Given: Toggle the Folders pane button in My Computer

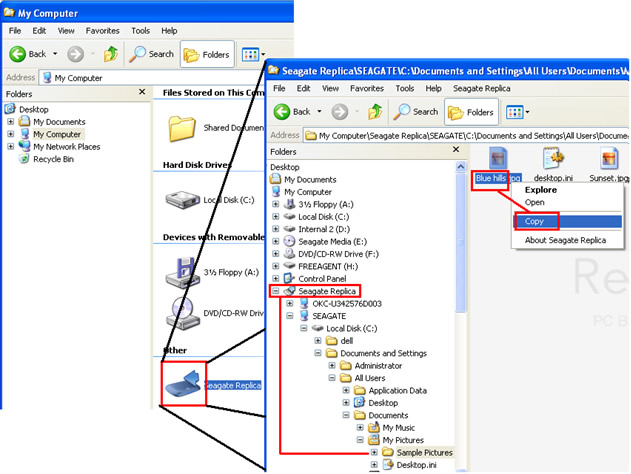Looking at the screenshot, I should click(206, 54).
